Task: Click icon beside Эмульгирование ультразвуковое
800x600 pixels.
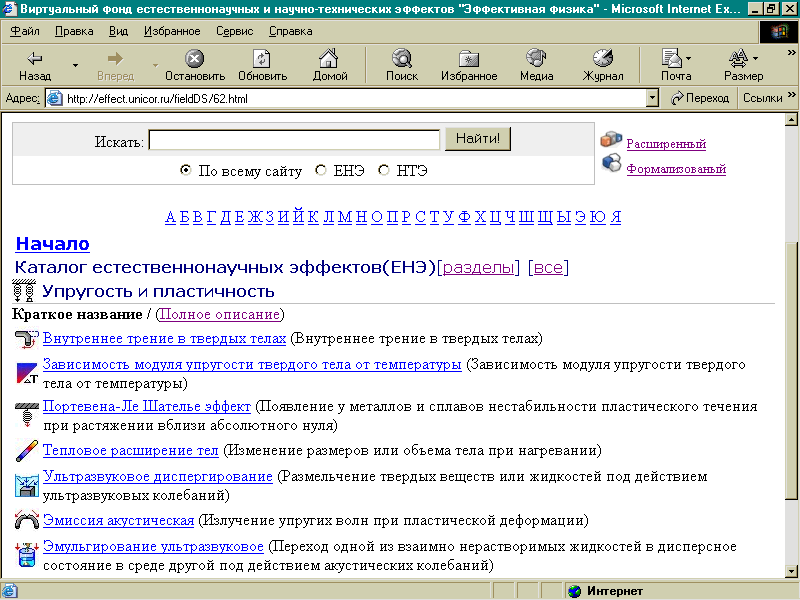Action: [27, 555]
